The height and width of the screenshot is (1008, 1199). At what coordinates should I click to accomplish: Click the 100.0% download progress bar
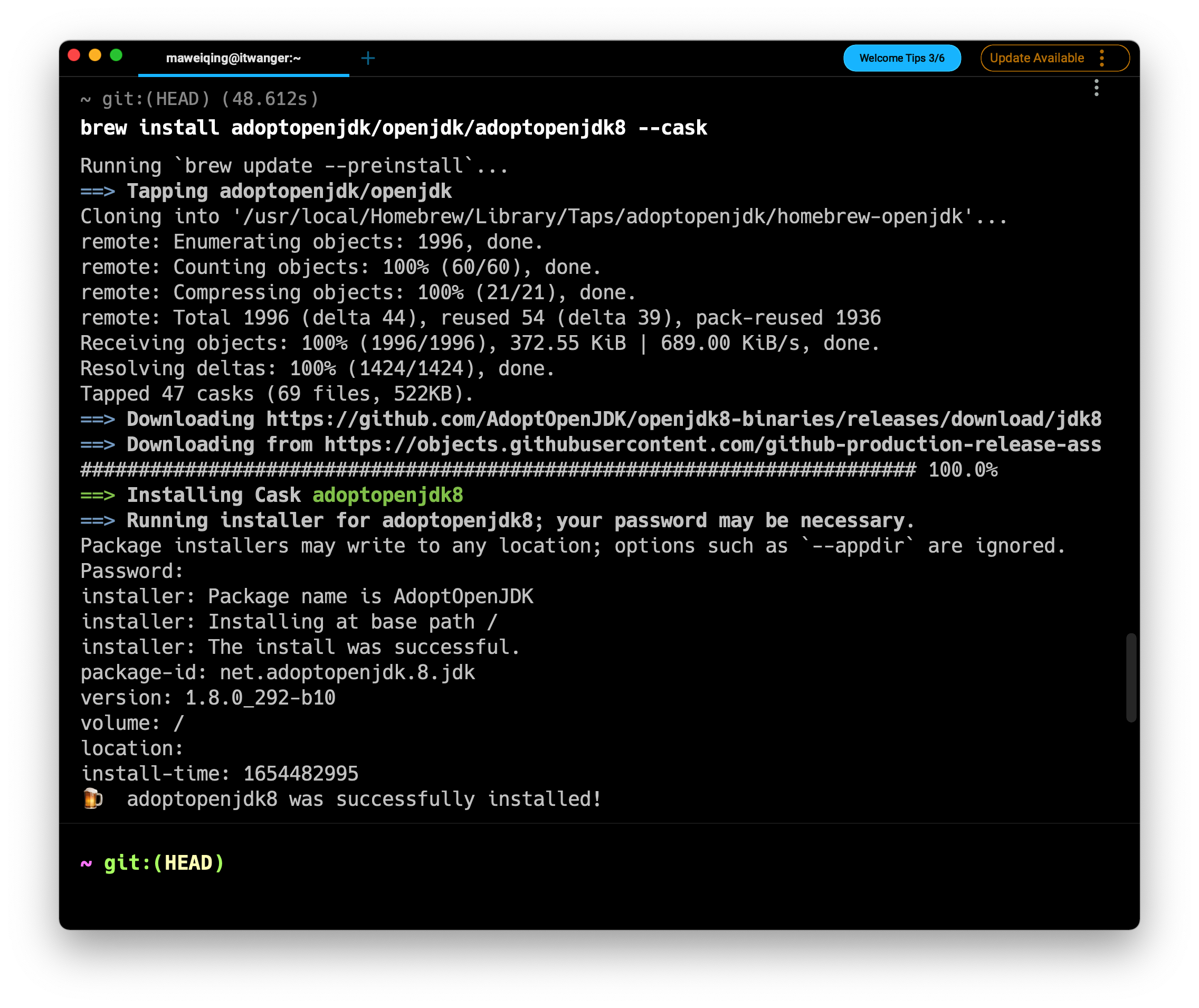(497, 470)
